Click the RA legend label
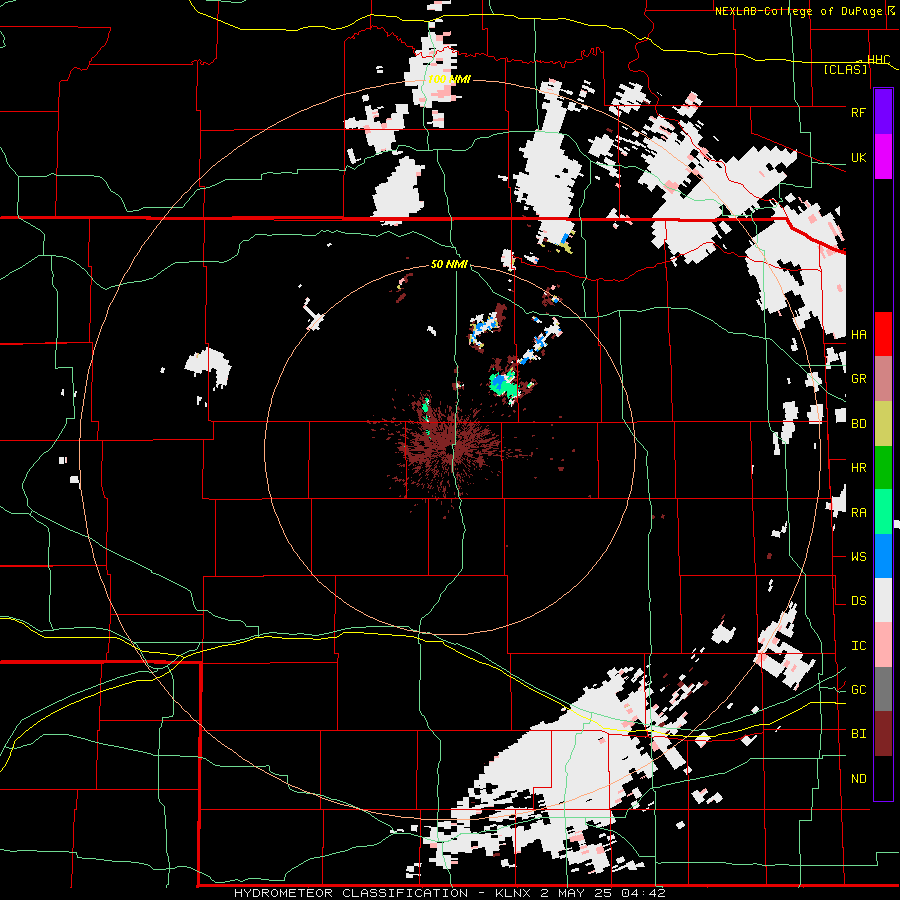 [858, 512]
